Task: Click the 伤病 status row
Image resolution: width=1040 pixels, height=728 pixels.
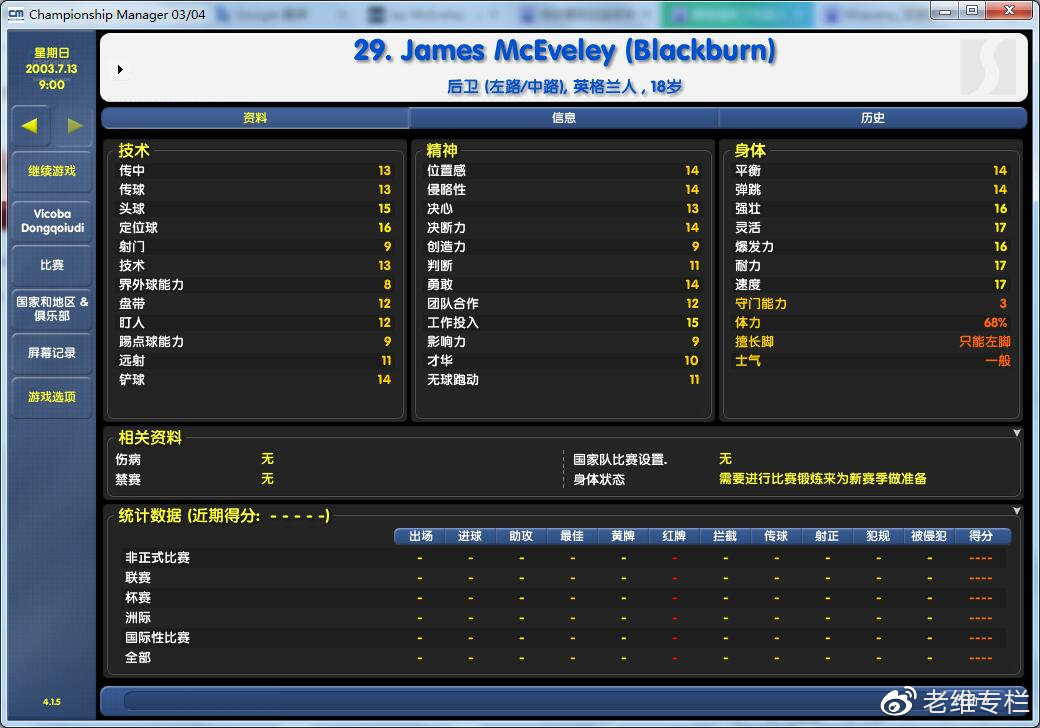Action: point(335,459)
